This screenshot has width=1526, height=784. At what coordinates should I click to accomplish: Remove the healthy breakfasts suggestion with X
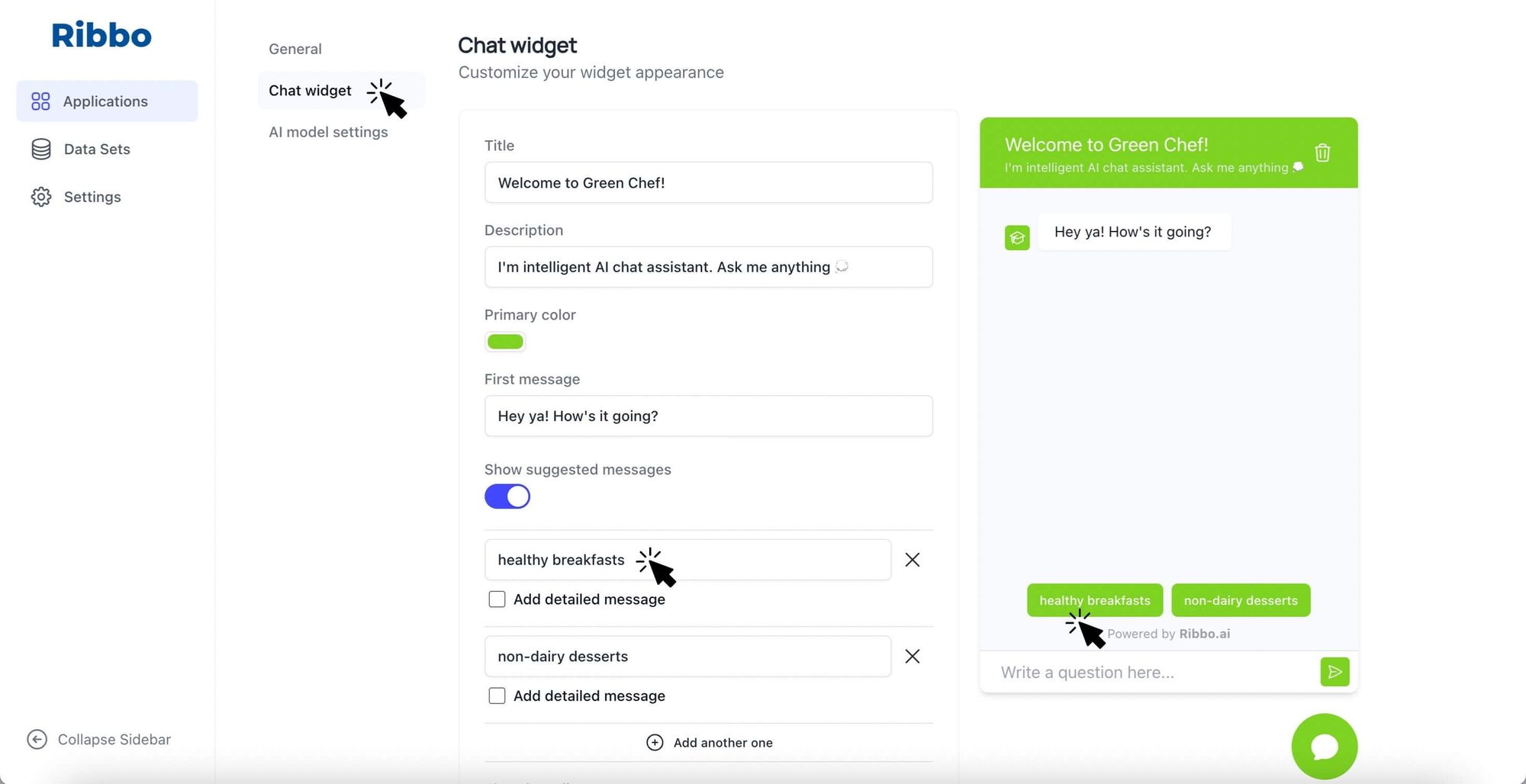(912, 560)
